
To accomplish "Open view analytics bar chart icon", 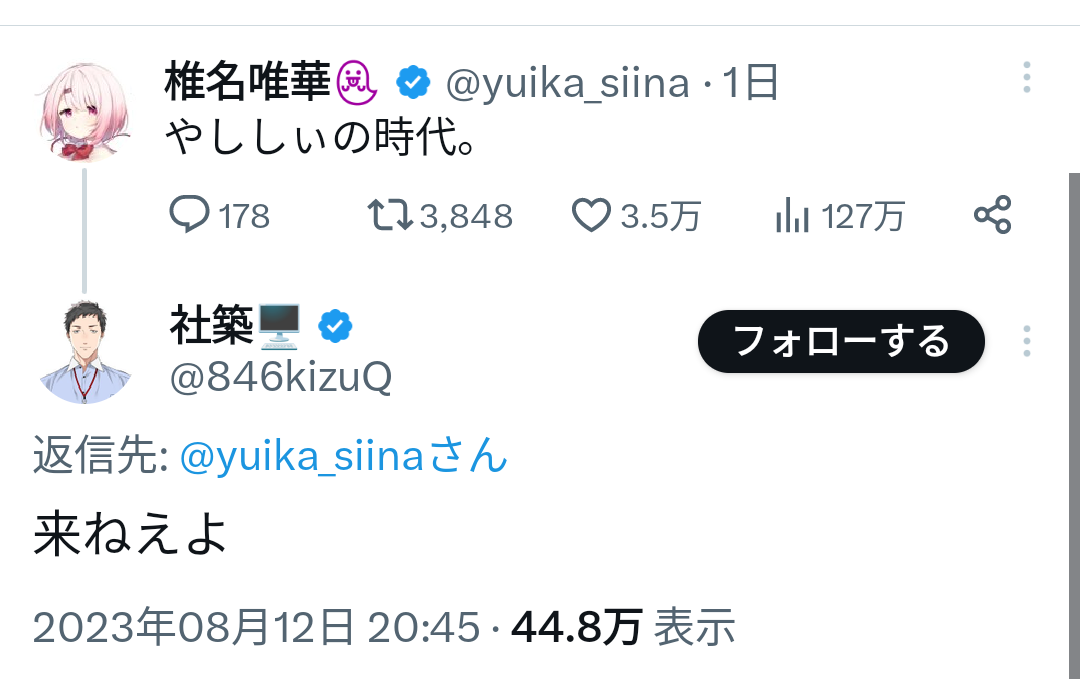I will tap(792, 215).
